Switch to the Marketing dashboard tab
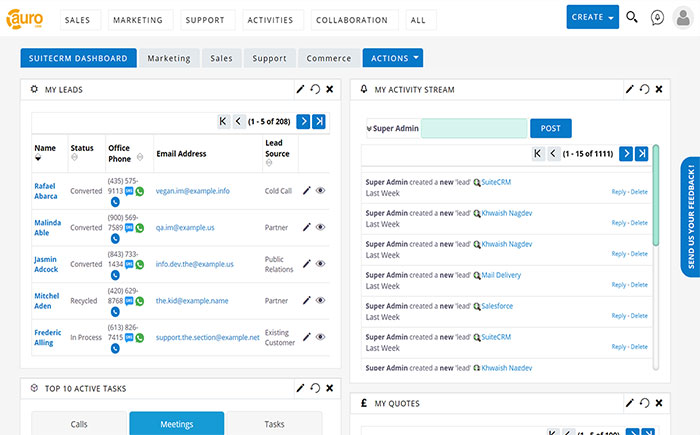700x435 pixels. point(169,58)
